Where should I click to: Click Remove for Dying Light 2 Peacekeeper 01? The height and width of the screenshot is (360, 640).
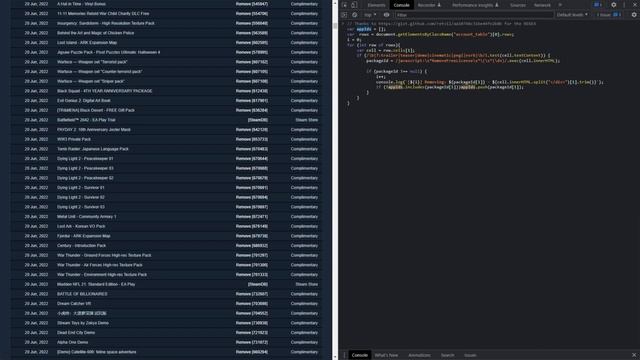pyautogui.click(x=252, y=159)
